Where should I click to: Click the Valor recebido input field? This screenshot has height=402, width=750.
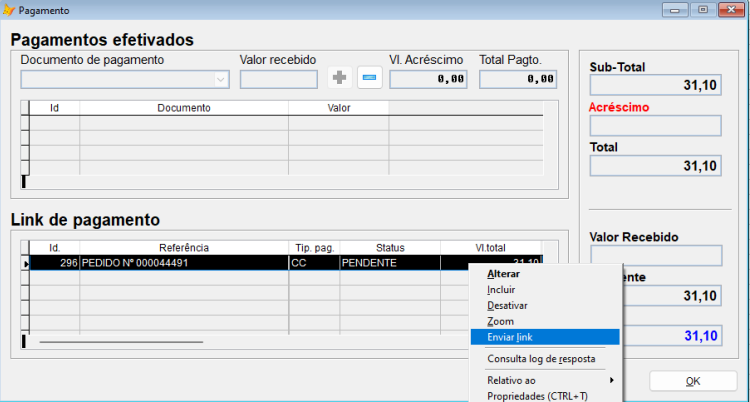[279, 79]
